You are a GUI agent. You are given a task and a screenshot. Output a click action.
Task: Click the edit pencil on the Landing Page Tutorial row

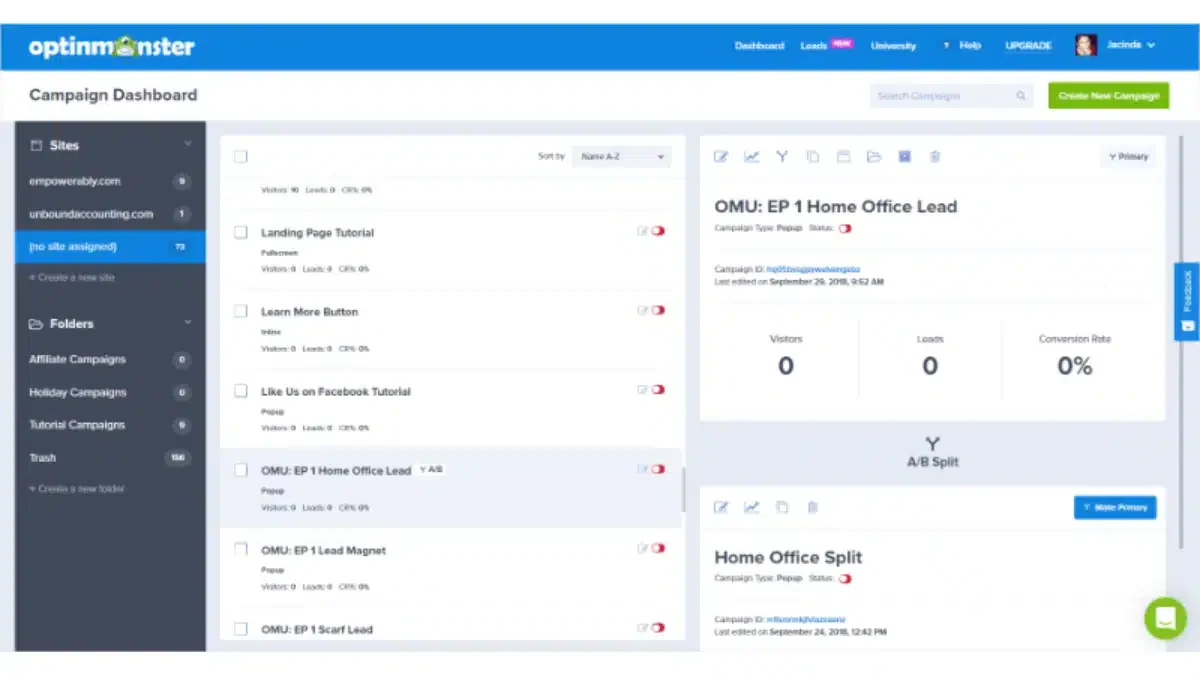tap(643, 231)
